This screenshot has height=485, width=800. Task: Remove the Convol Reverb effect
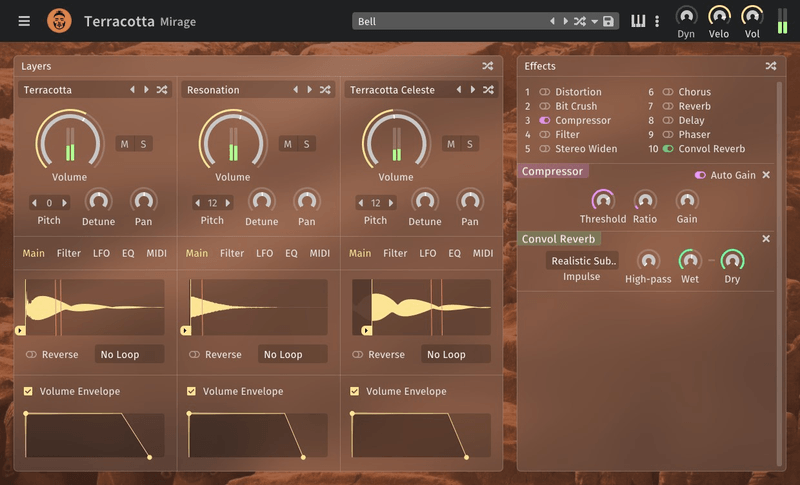(766, 239)
